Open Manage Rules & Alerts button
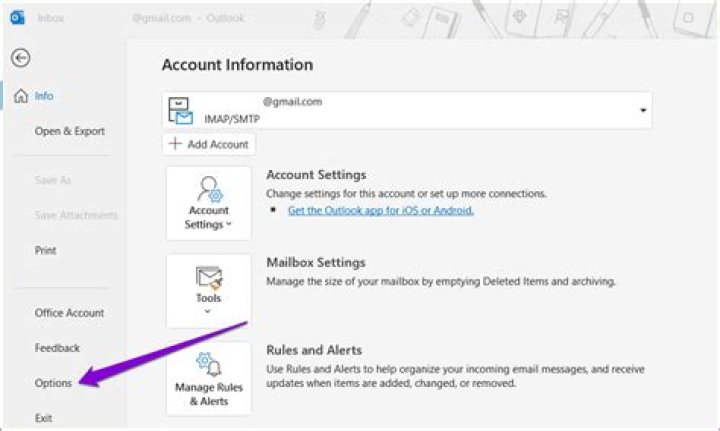 [209, 379]
